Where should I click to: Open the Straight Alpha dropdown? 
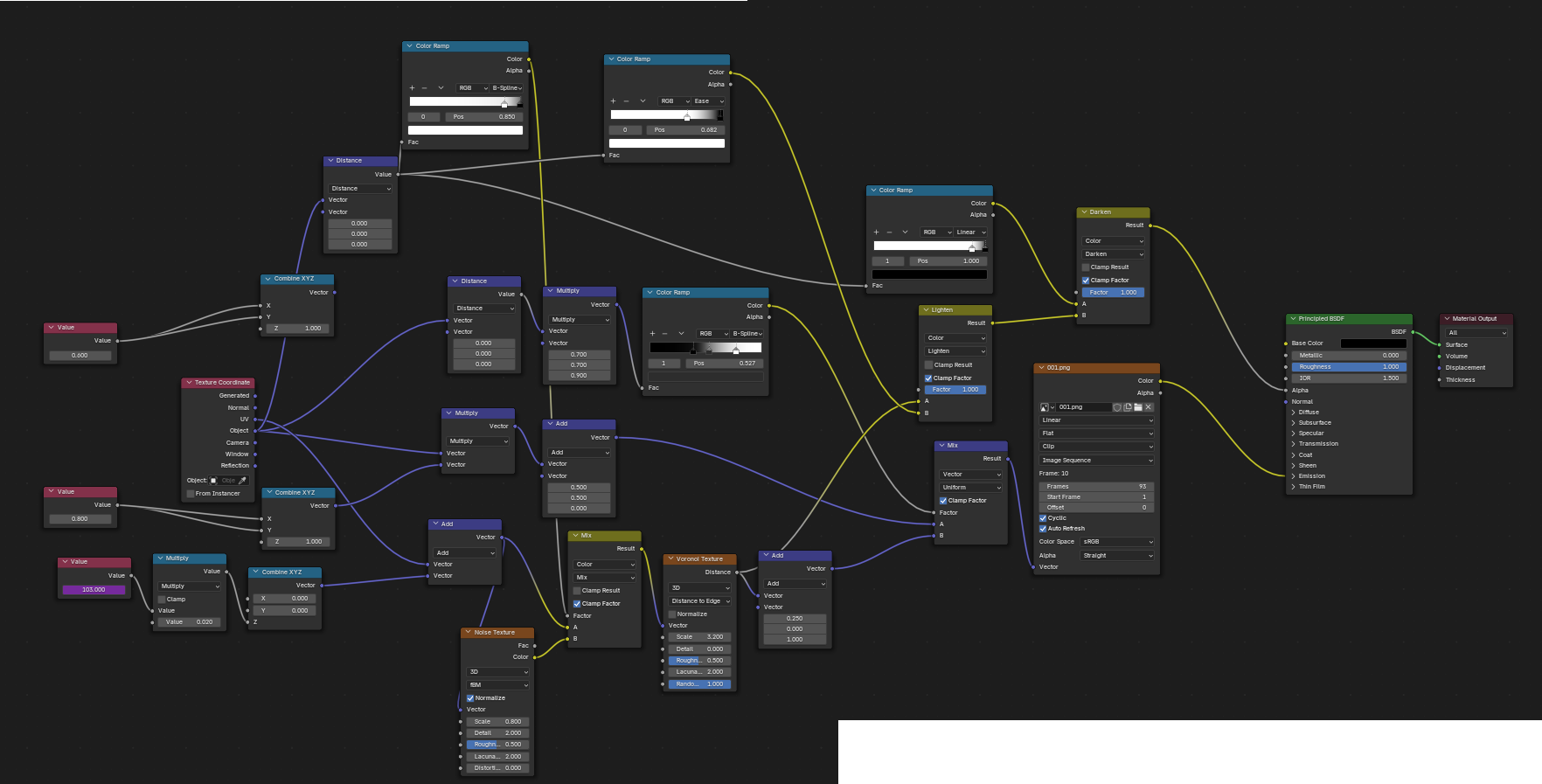click(1118, 556)
